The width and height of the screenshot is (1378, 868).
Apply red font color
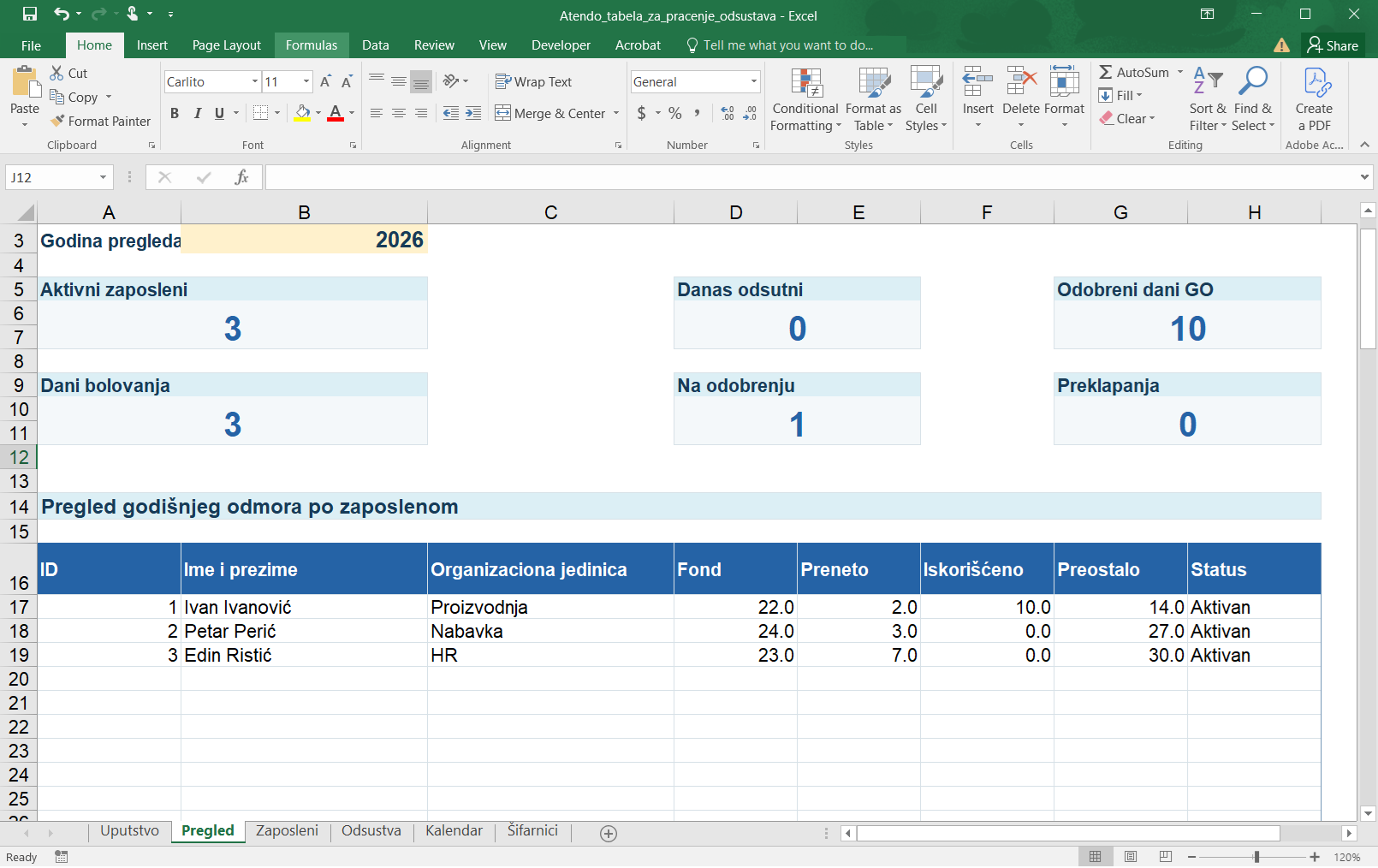tap(336, 113)
